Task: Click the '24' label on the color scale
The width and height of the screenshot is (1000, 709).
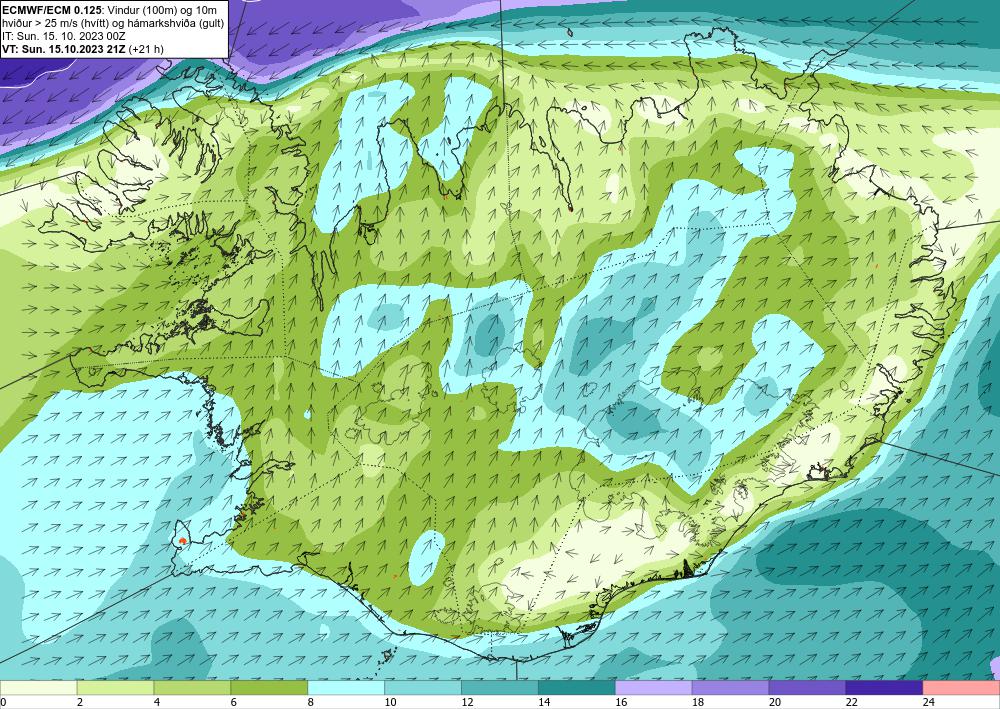Action: click(x=929, y=702)
